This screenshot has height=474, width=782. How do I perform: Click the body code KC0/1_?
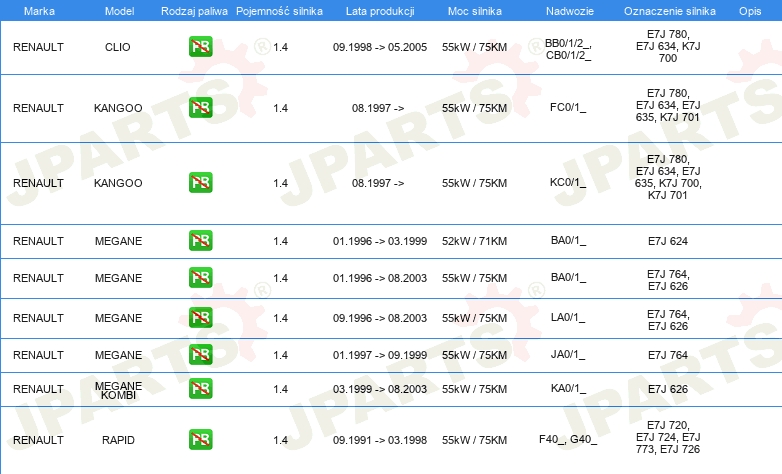[568, 182]
